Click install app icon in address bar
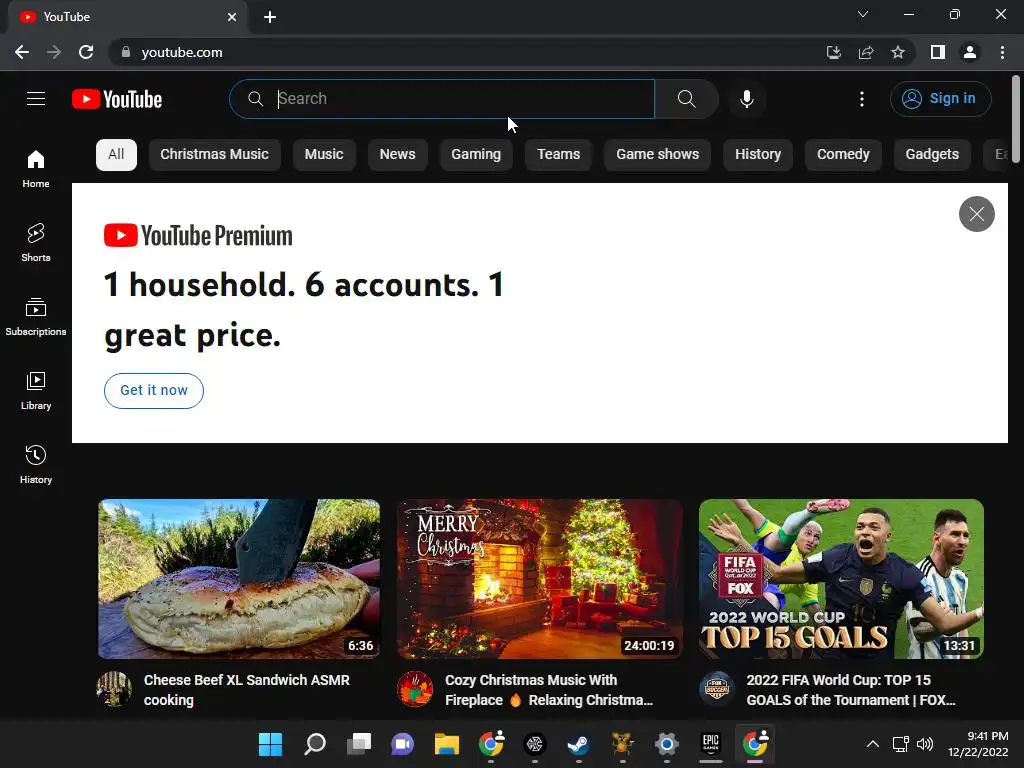 click(834, 52)
